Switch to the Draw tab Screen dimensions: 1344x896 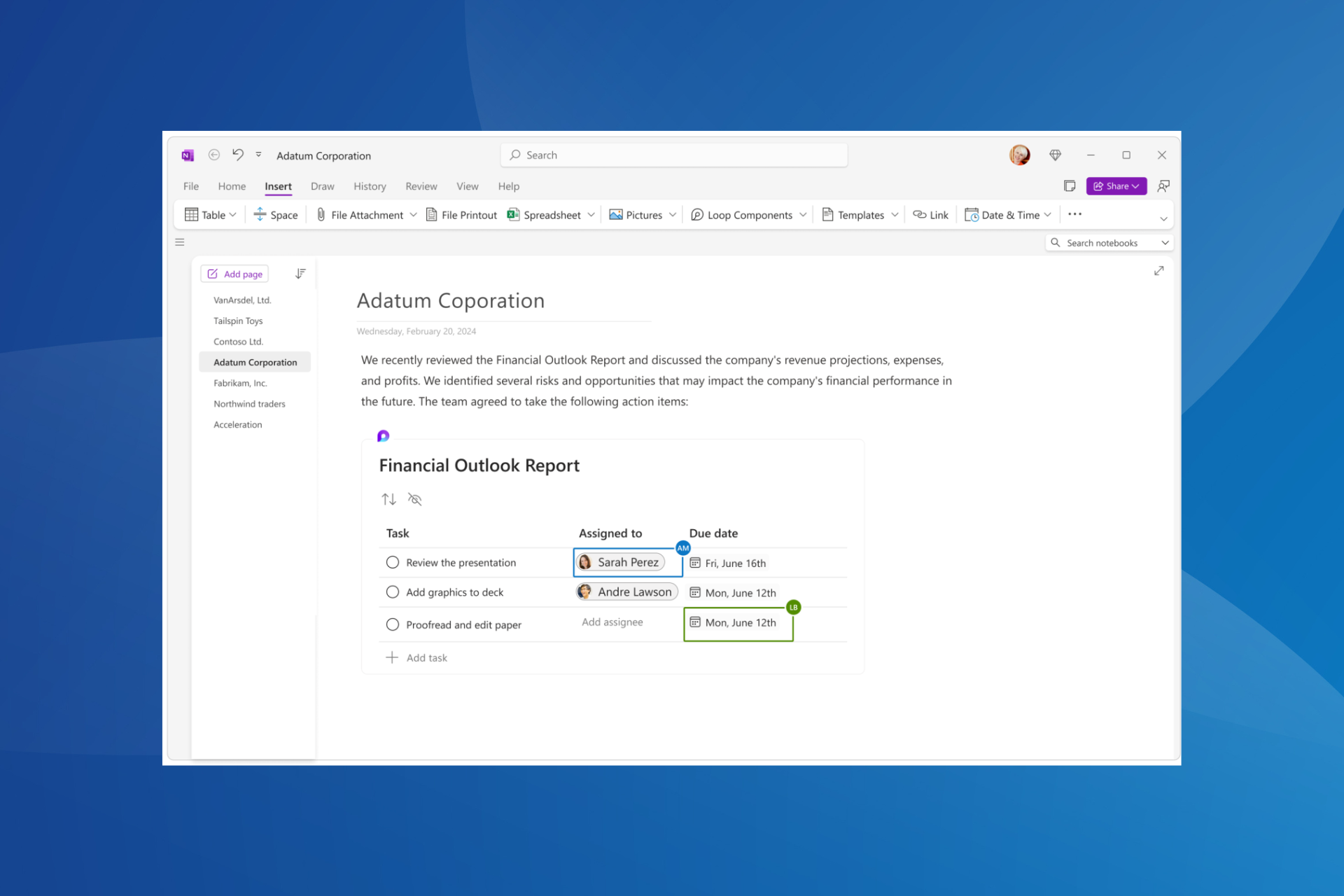pos(322,186)
